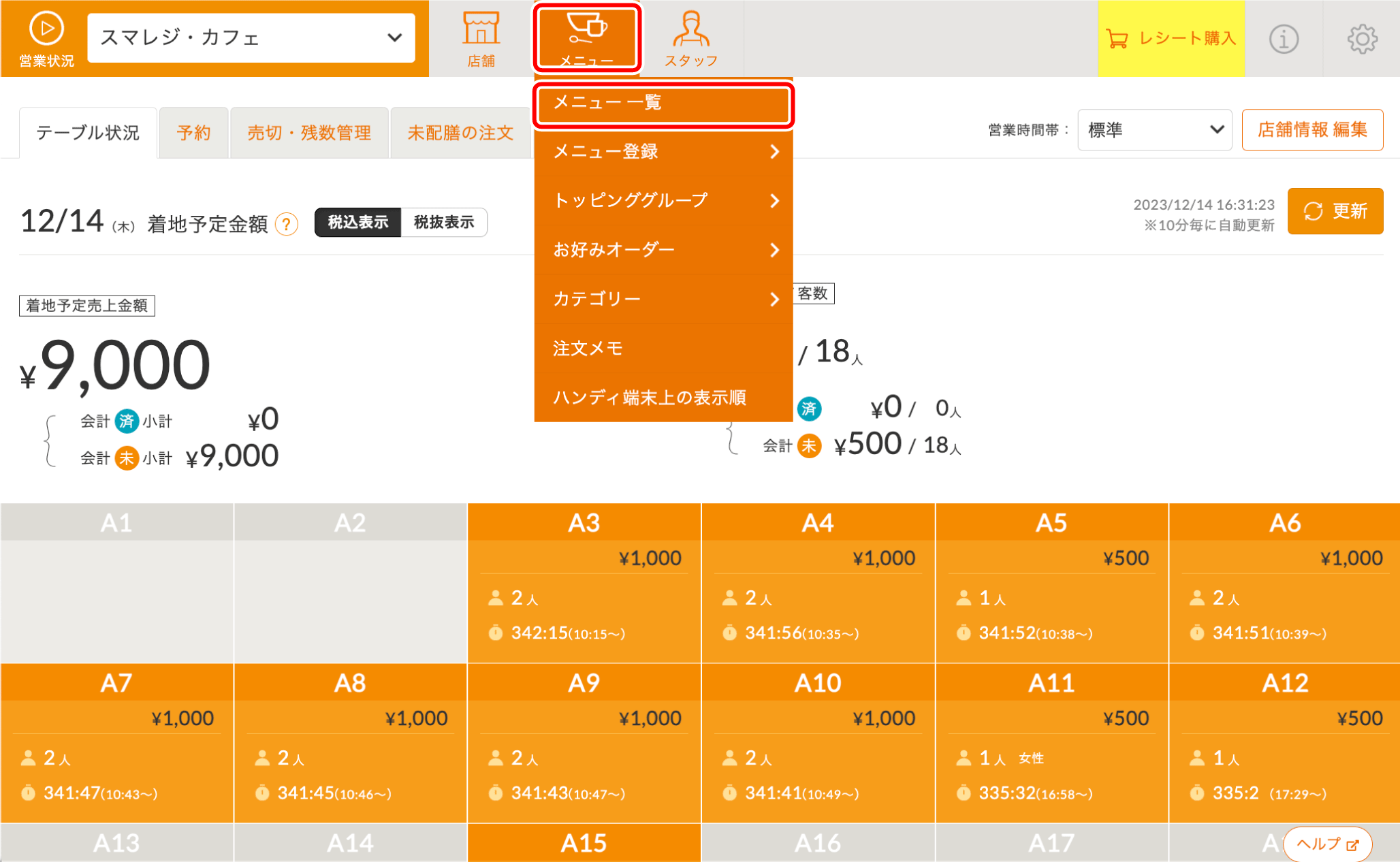Click the 更新 refresh button
Viewport: 1400px width, 862px height.
point(1335,211)
